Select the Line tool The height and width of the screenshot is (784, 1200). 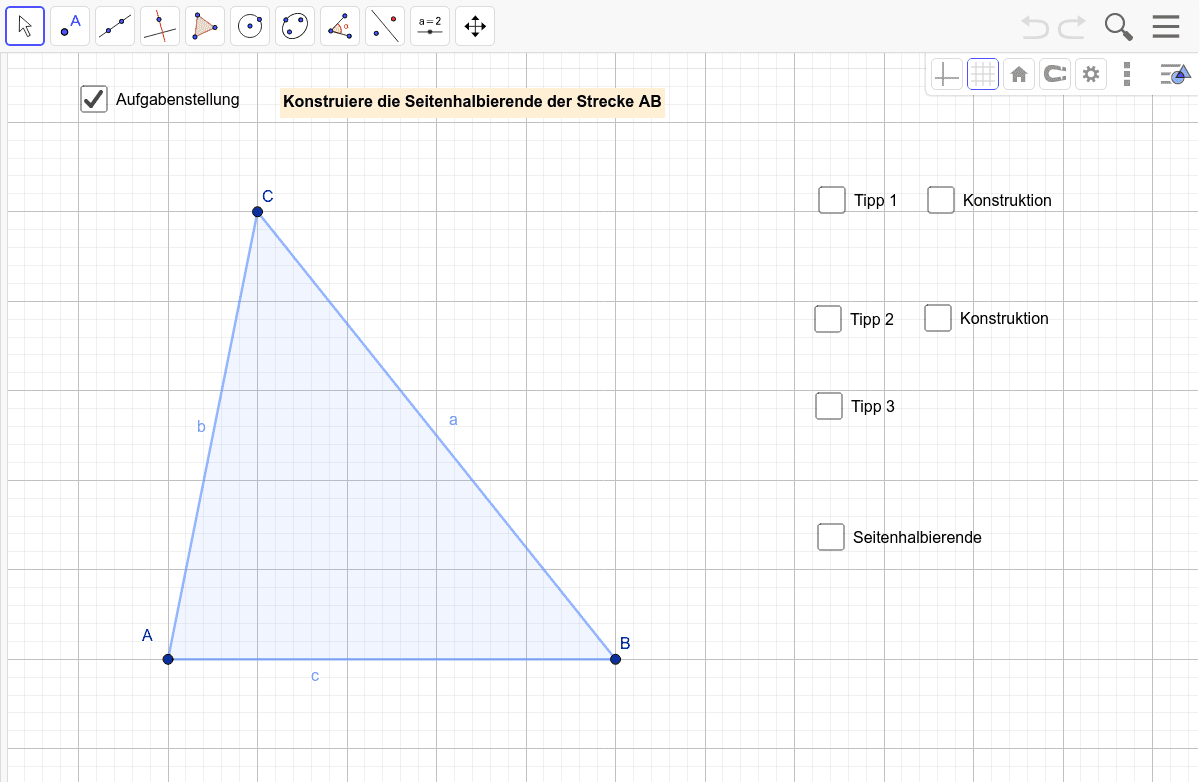point(114,26)
